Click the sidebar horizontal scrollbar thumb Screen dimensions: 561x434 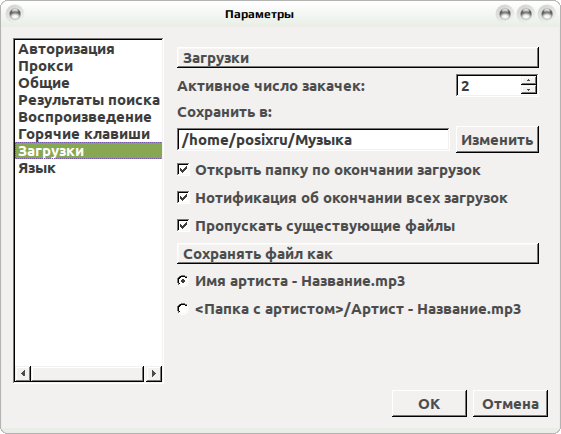(87, 374)
